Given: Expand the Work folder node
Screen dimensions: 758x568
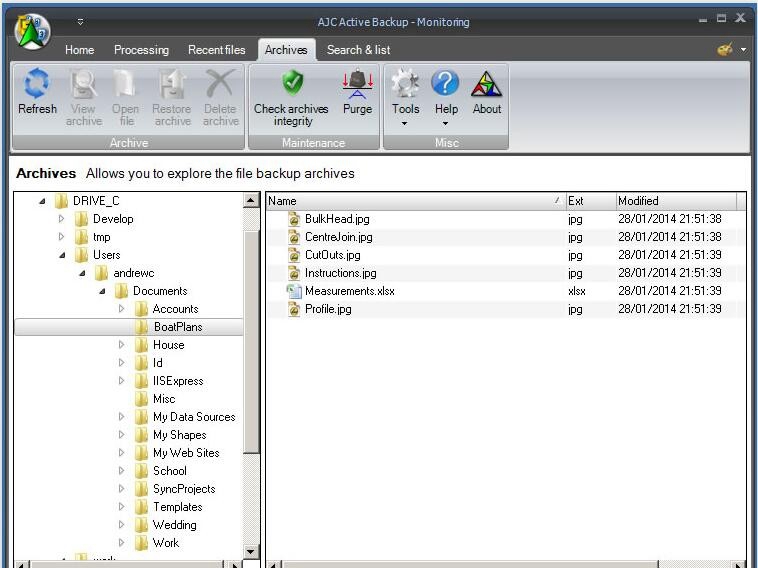Looking at the screenshot, I should point(121,543).
